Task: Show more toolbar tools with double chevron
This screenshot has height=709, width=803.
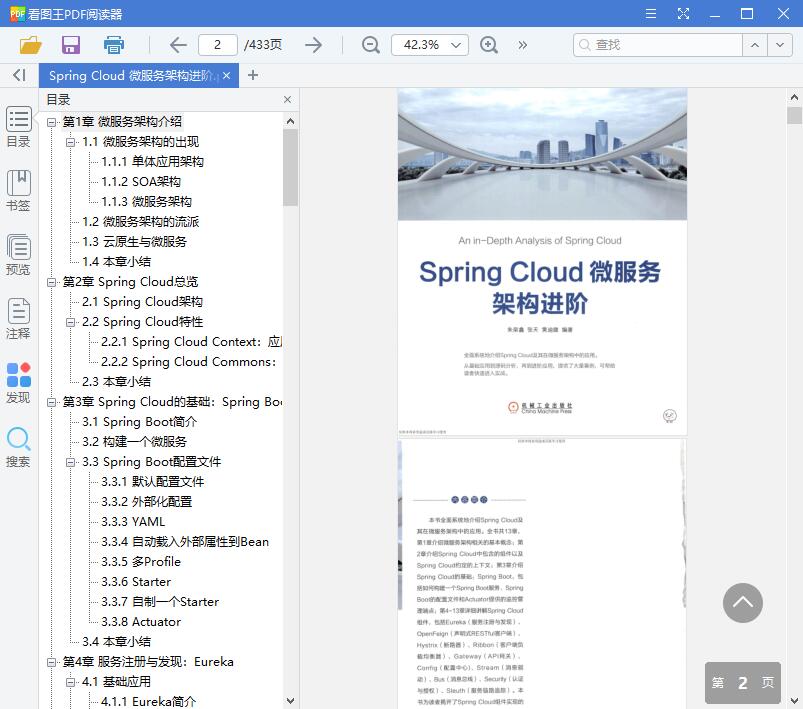Action: (x=522, y=45)
